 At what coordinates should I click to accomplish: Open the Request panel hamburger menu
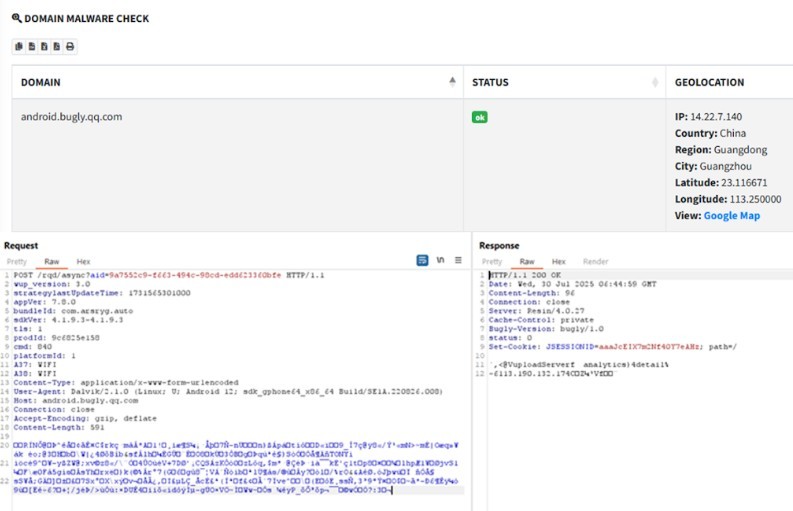point(458,260)
